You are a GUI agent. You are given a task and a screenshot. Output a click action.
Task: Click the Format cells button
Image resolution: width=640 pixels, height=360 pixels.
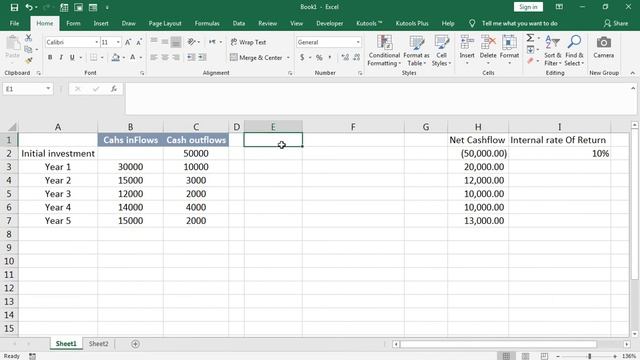[509, 51]
